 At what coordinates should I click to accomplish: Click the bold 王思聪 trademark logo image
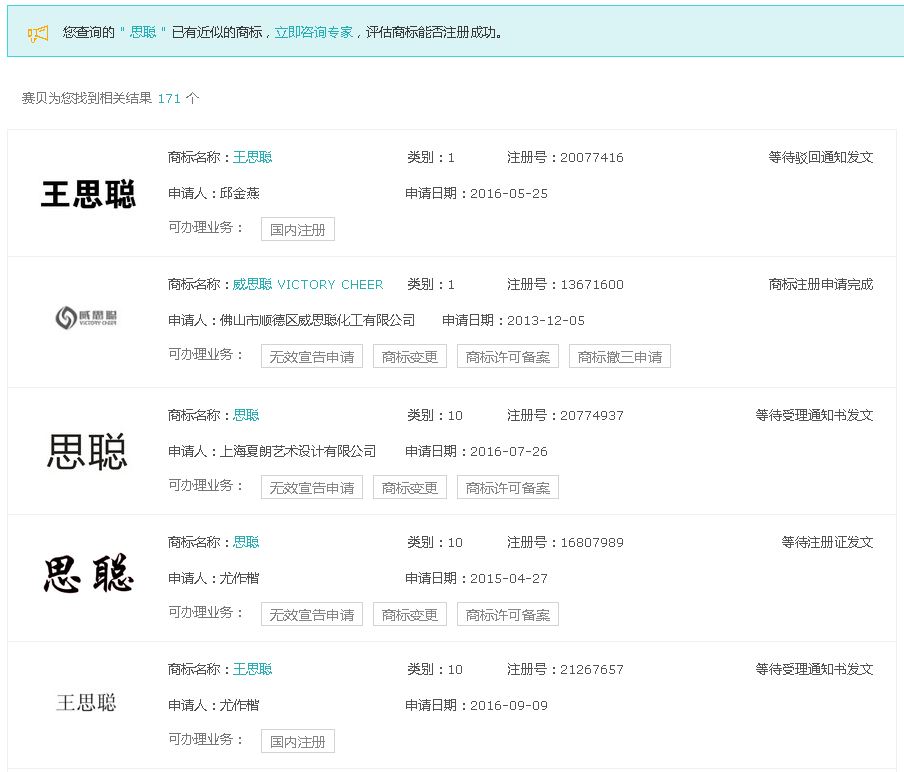click(88, 194)
